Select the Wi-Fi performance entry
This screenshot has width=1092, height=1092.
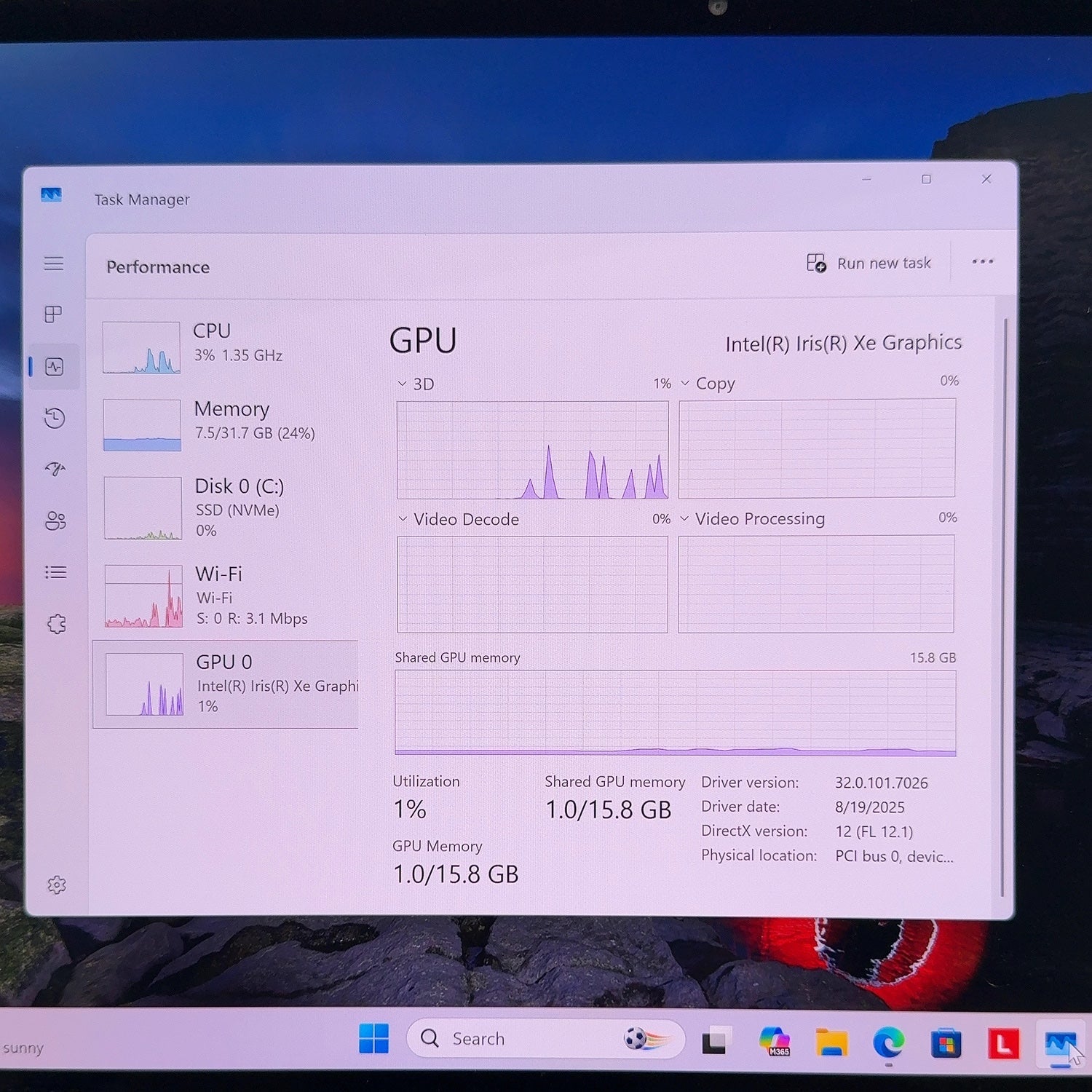tap(226, 596)
